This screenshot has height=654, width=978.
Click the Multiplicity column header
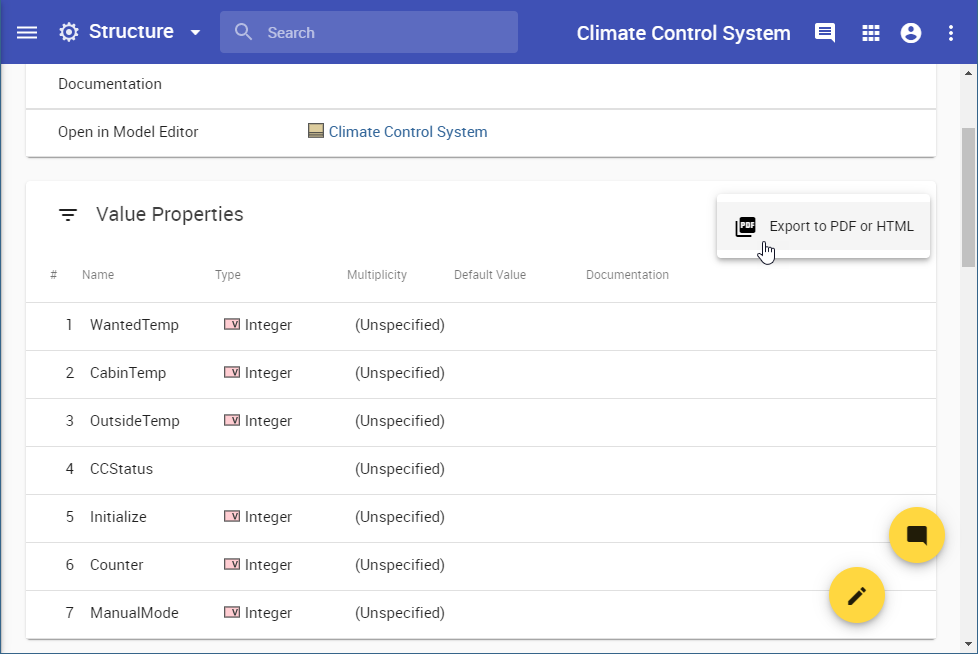click(x=376, y=275)
